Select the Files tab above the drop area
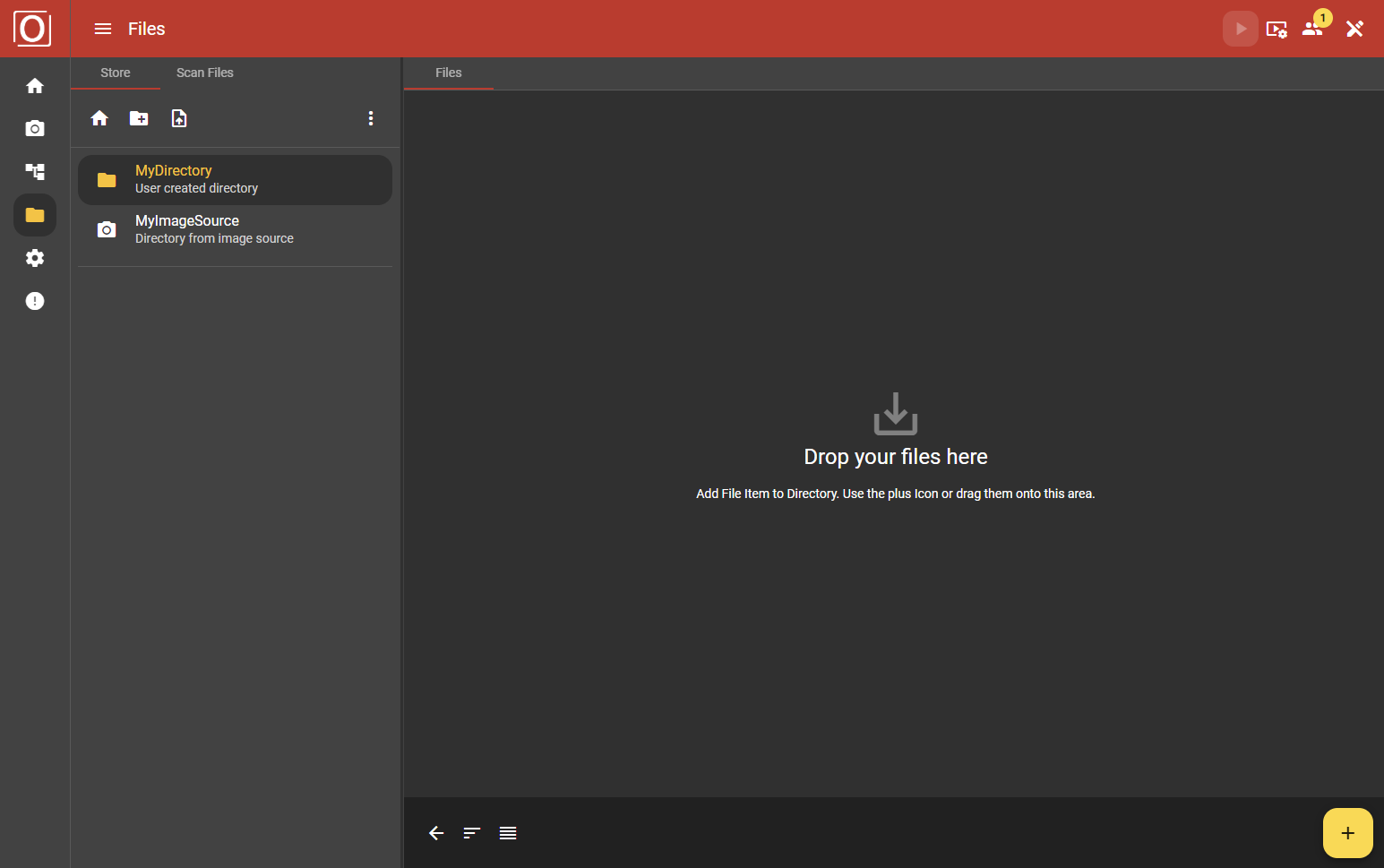The height and width of the screenshot is (868, 1384). click(x=448, y=73)
